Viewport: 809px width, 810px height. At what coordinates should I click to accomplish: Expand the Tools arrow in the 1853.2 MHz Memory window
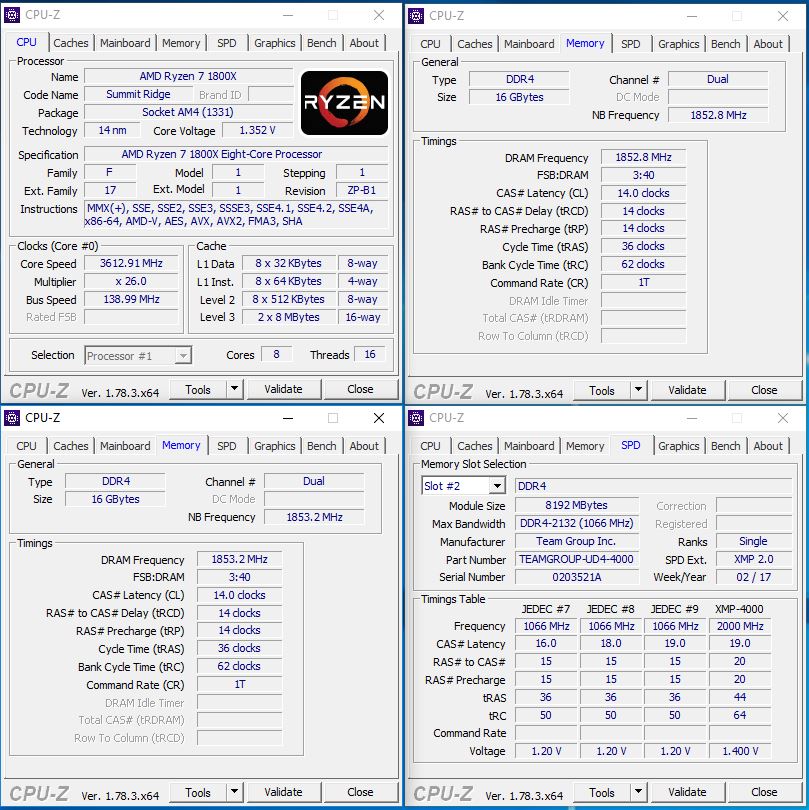click(235, 792)
